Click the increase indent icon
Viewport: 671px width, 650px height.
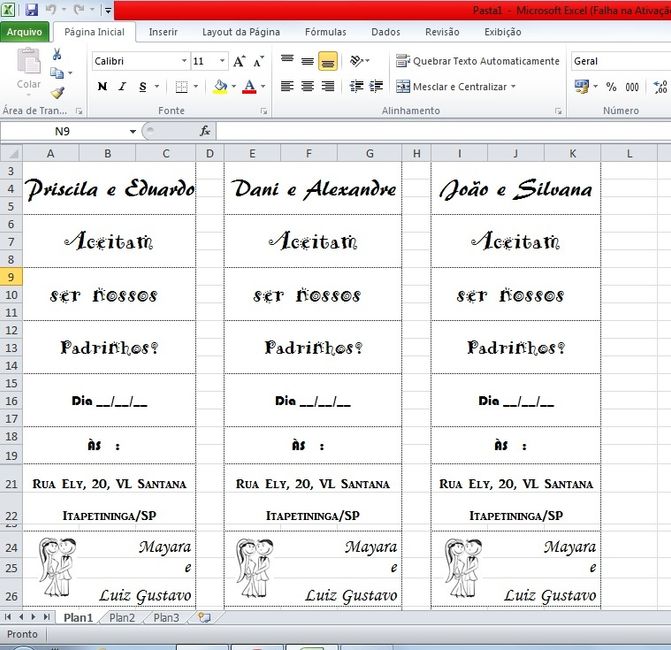[x=376, y=86]
